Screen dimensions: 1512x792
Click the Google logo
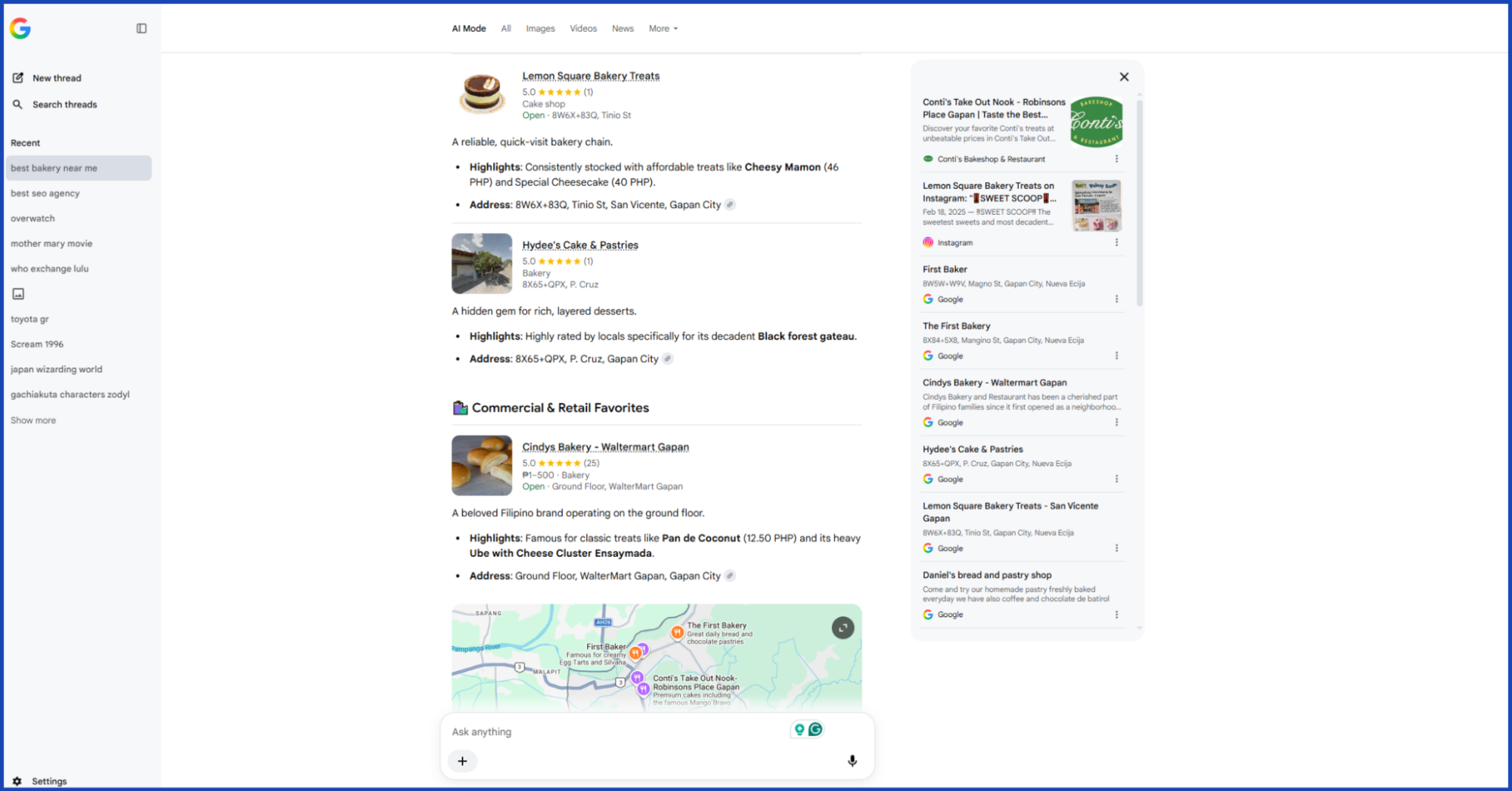tap(20, 28)
